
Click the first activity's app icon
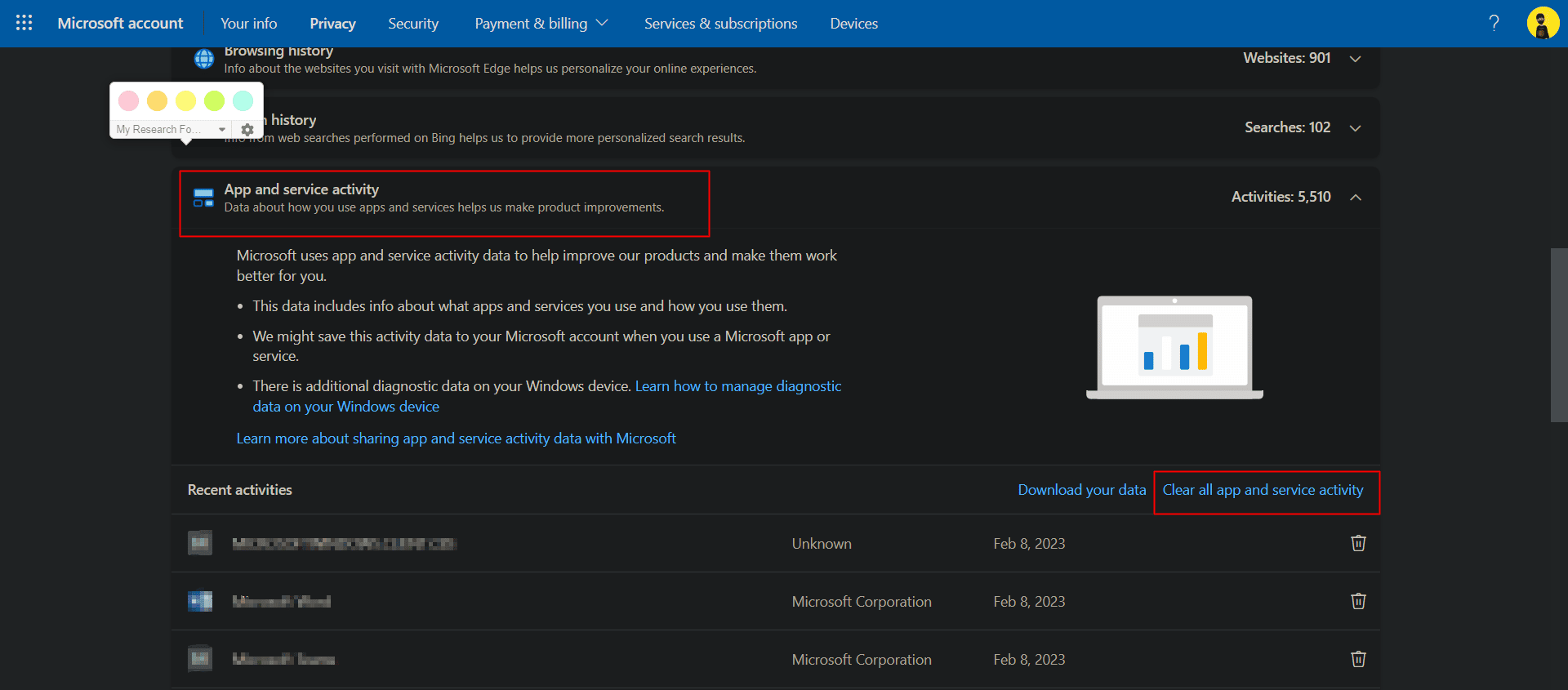[x=200, y=543]
